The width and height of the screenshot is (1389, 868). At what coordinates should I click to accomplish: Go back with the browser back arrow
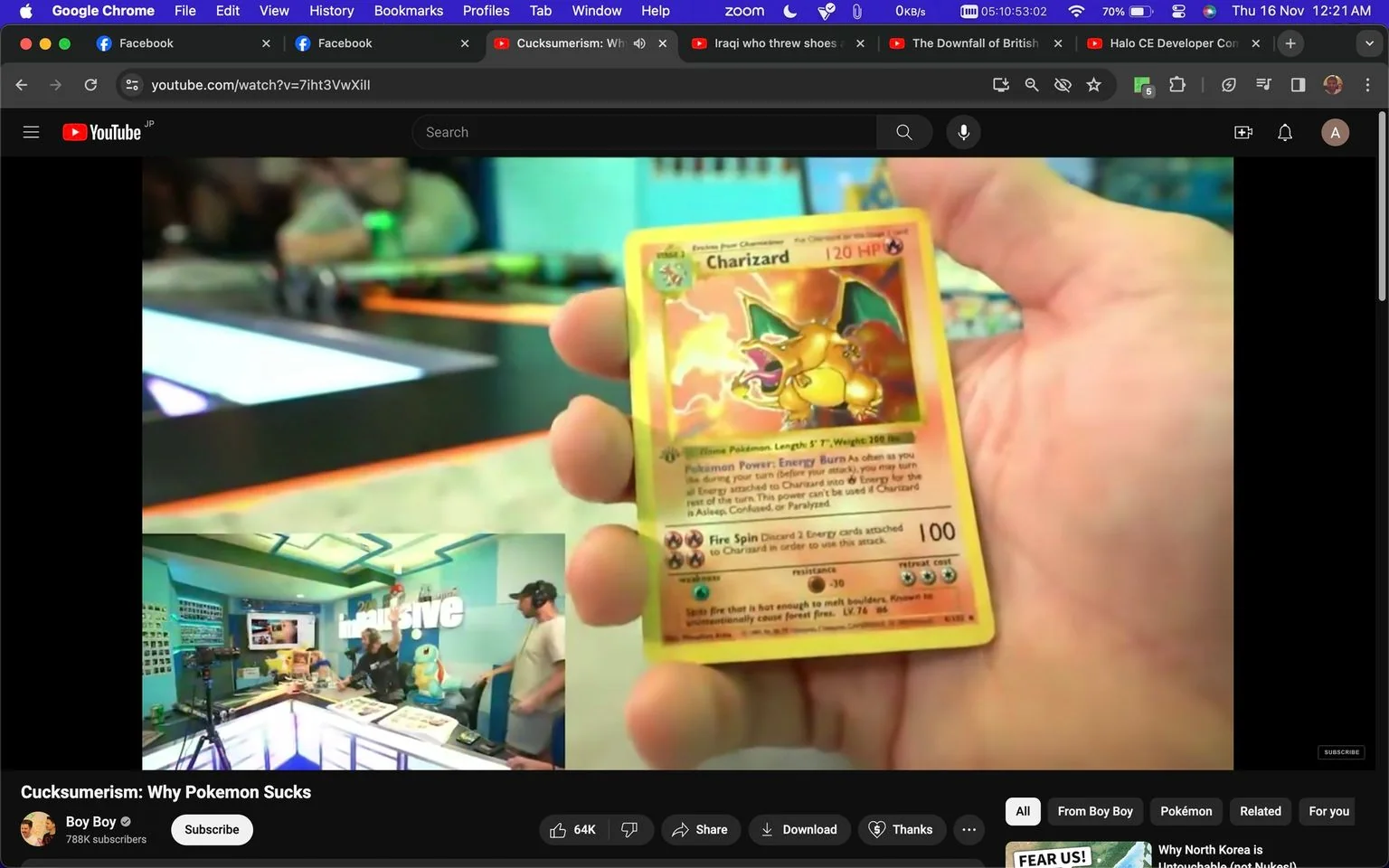pyautogui.click(x=22, y=85)
